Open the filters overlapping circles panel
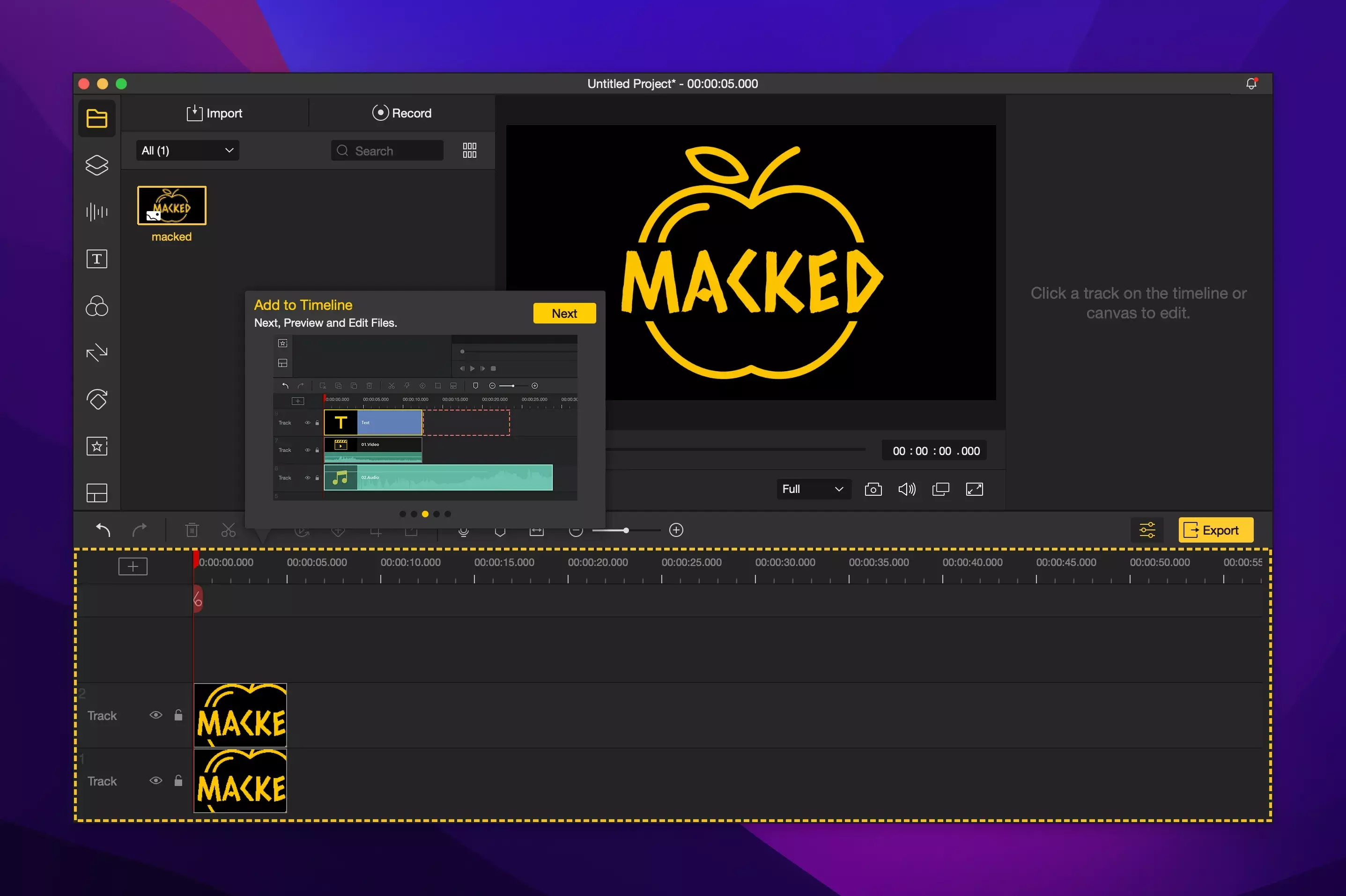This screenshot has height=896, width=1346. click(96, 306)
